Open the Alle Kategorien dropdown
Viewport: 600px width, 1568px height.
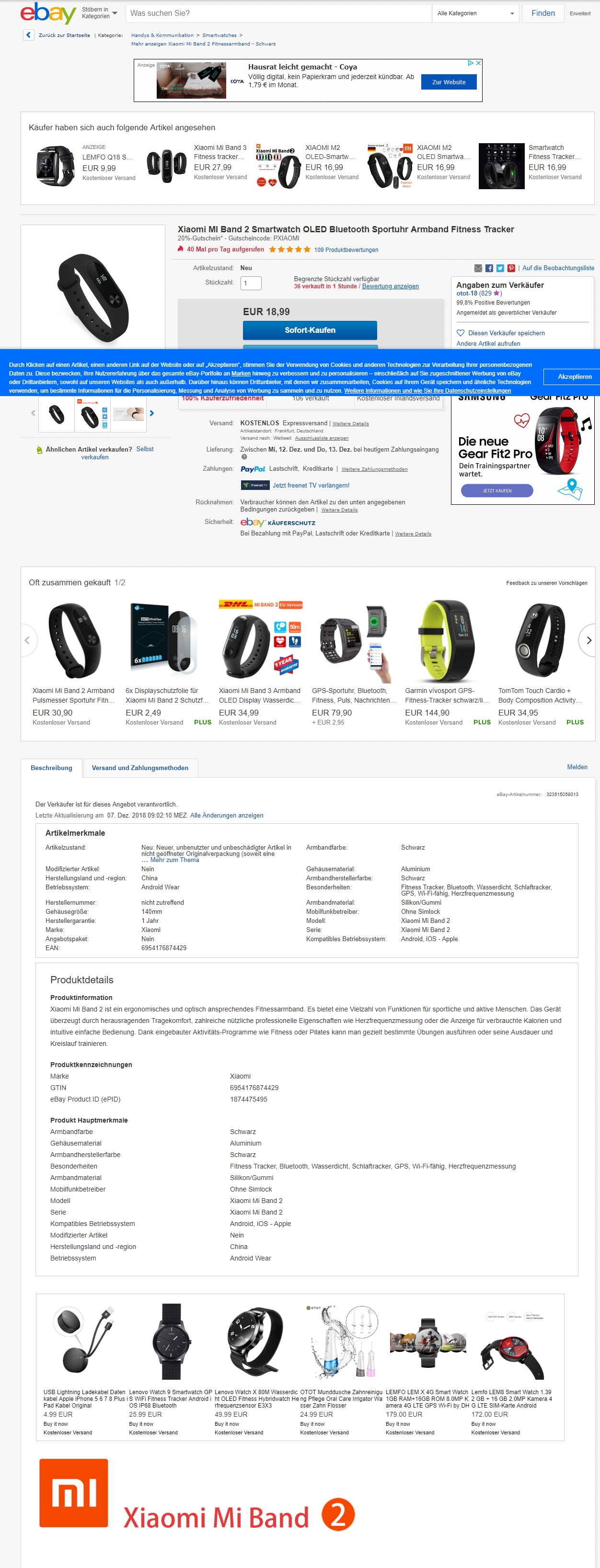[476, 13]
